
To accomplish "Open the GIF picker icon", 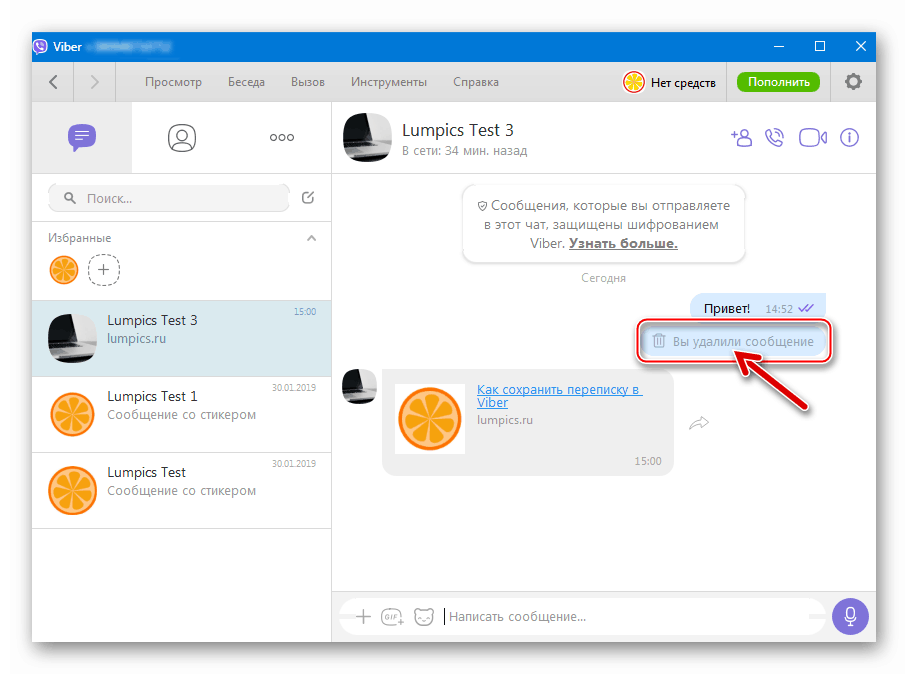I will [393, 617].
